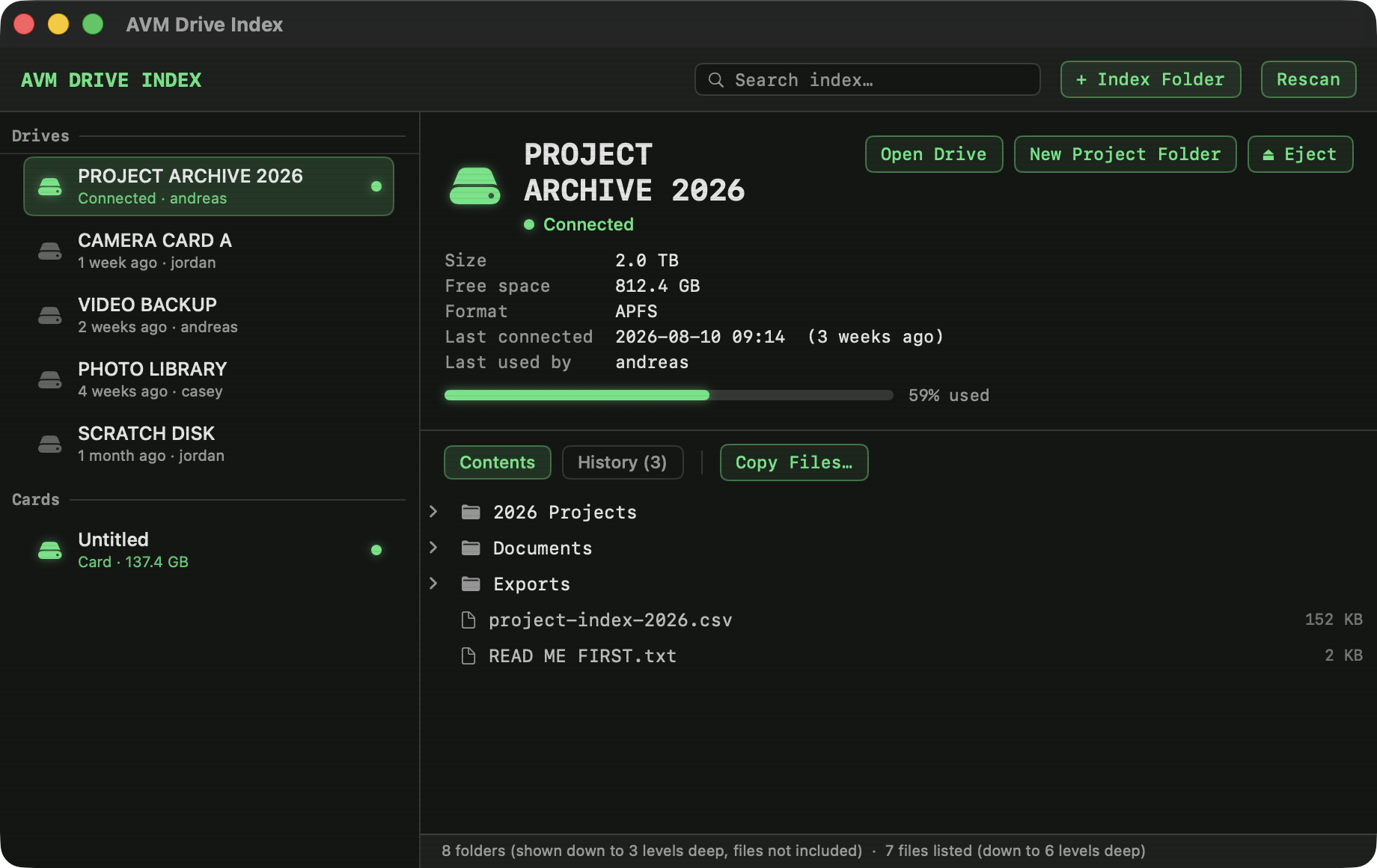This screenshot has width=1377, height=868.
Task: Expand the Documents folder
Action: pyautogui.click(x=433, y=548)
